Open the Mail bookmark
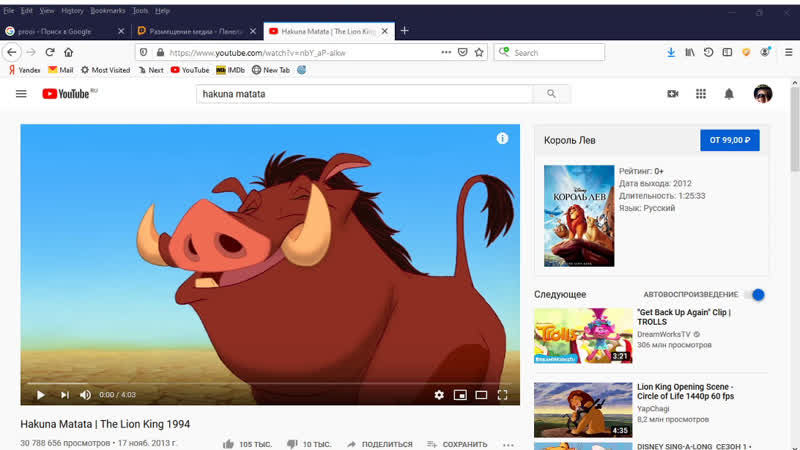 (x=61, y=70)
